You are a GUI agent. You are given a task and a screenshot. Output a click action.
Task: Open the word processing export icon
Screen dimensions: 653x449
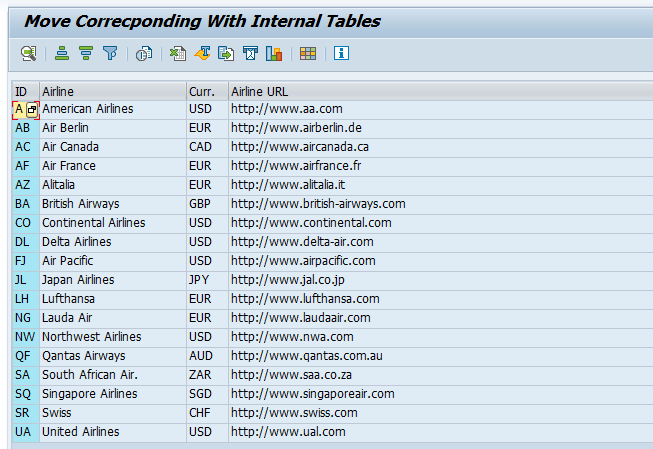[x=202, y=53]
